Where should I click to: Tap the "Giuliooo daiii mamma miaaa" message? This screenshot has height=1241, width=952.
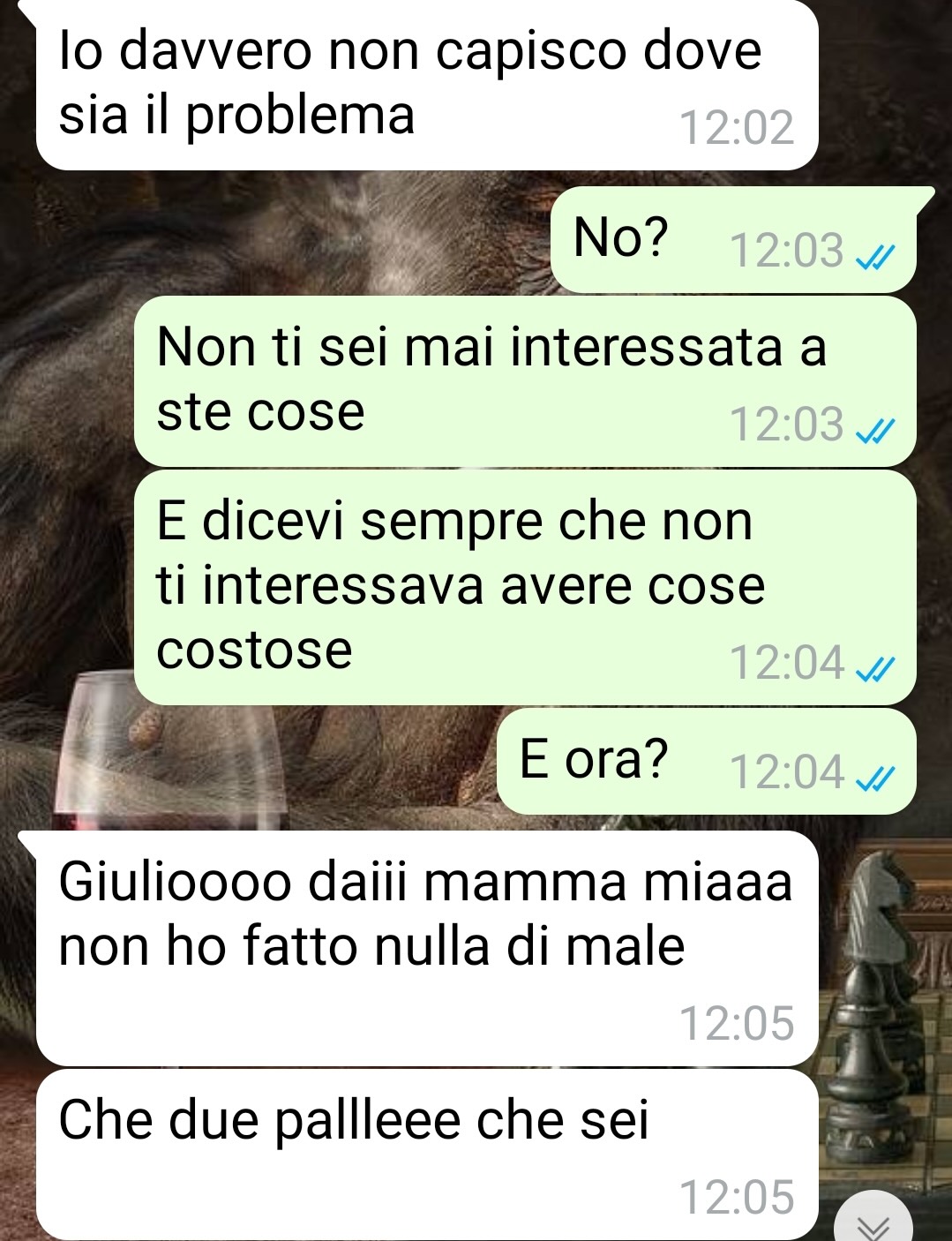point(427,948)
